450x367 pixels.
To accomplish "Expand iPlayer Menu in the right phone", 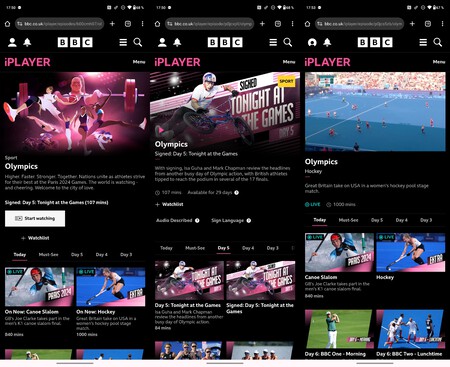I will tap(439, 62).
